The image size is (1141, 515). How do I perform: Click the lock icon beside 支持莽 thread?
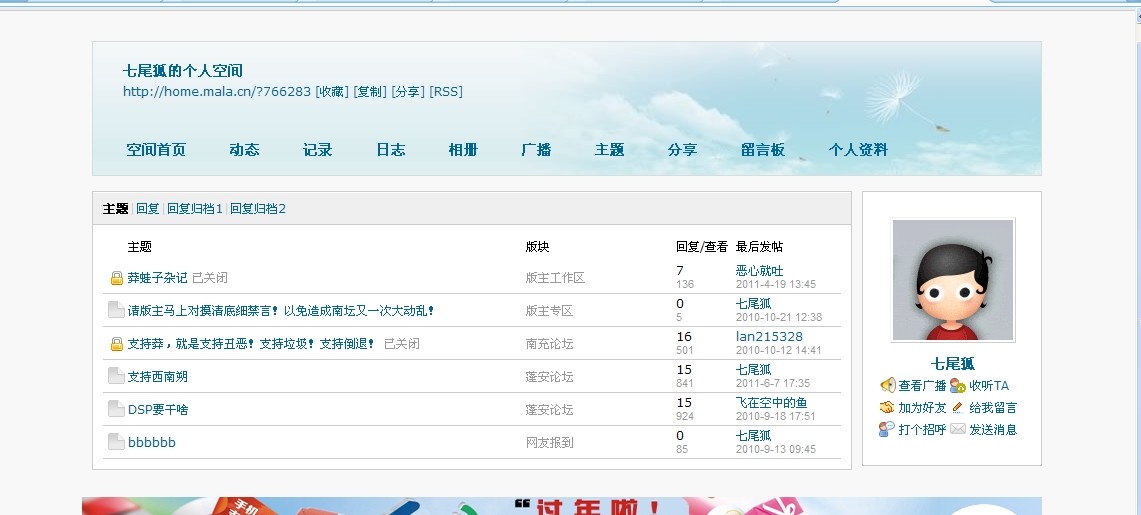coord(116,344)
